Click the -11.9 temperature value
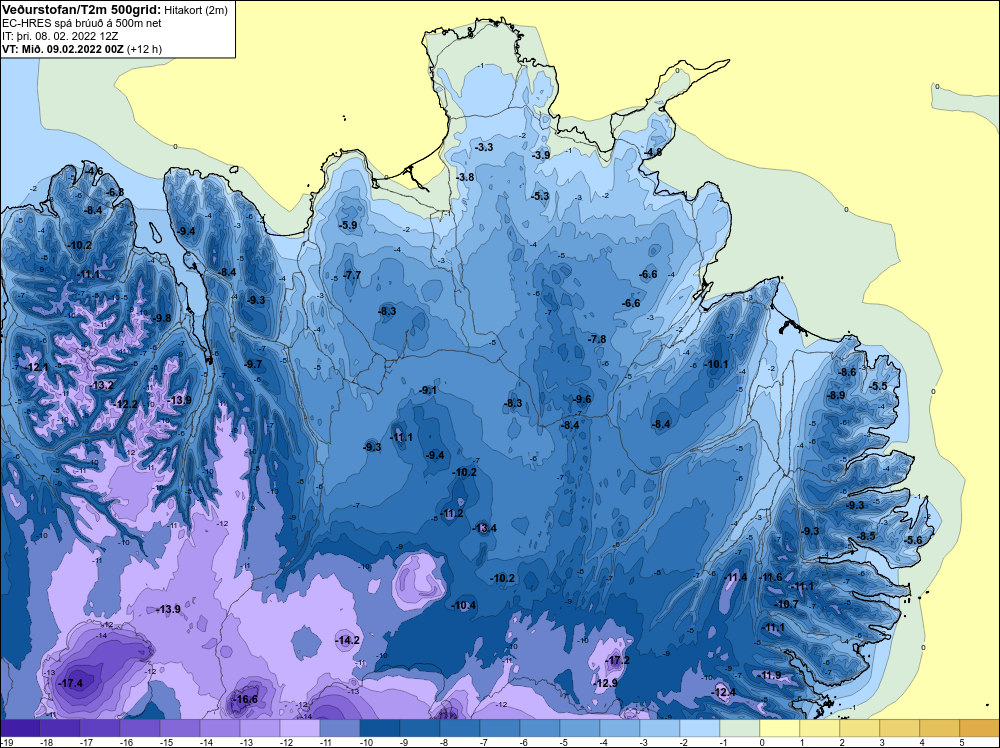1000x748 pixels. pos(768,675)
